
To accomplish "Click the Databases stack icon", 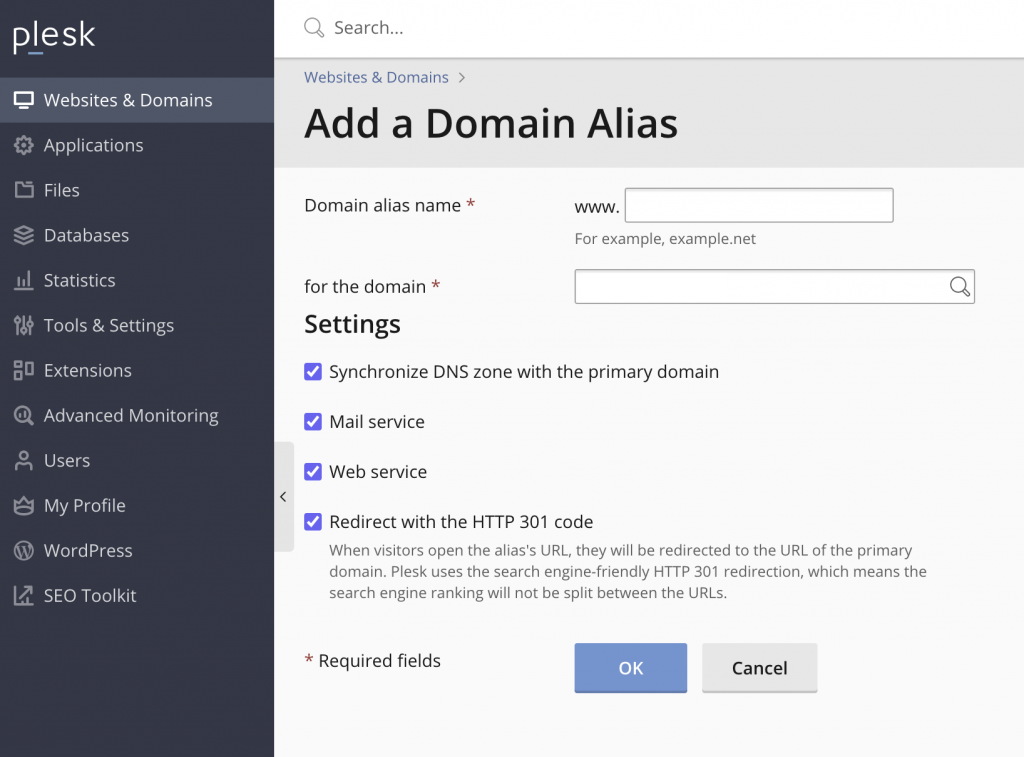I will pos(23,236).
